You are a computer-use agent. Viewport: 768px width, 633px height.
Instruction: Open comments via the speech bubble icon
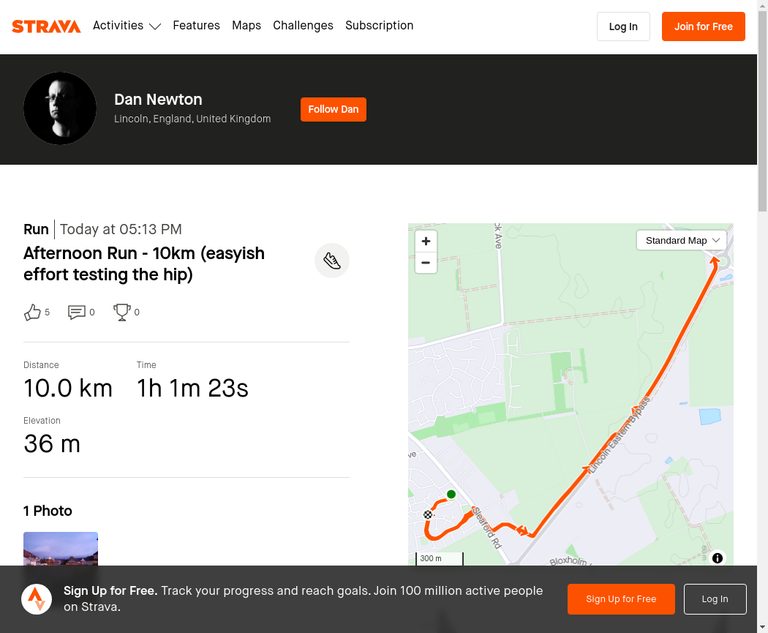point(76,312)
